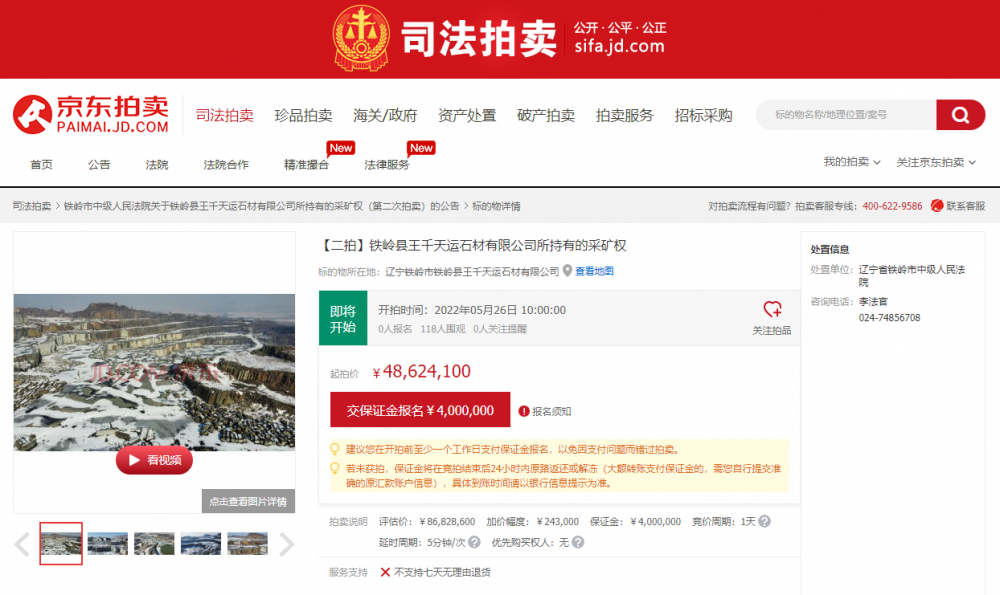Open 破产拍卖 nav tab
This screenshot has width=1000, height=595.
(x=546, y=115)
